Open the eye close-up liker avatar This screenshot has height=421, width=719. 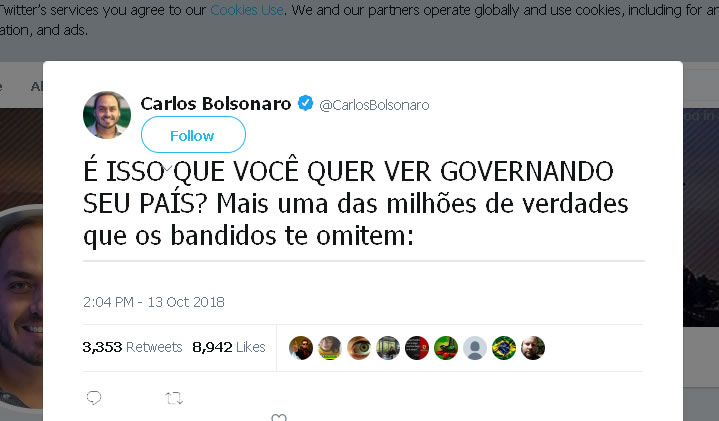359,348
